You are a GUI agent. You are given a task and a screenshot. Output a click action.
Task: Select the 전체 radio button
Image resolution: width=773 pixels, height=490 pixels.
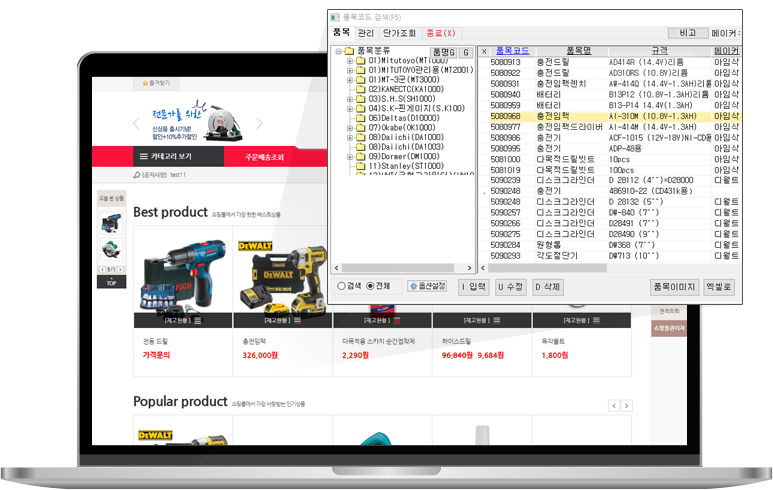point(370,286)
